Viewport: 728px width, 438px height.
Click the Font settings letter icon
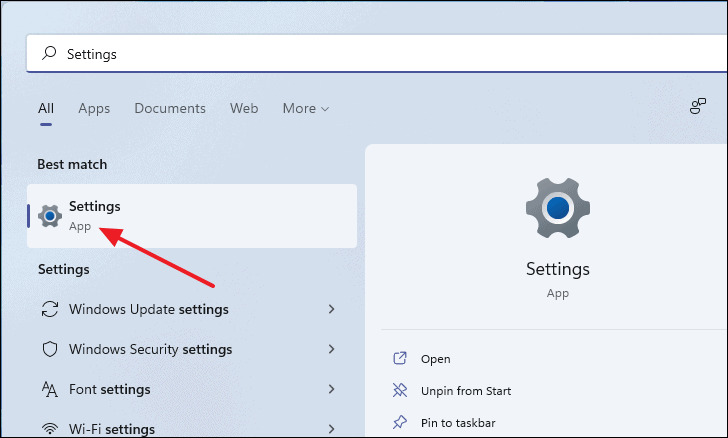(x=50, y=389)
